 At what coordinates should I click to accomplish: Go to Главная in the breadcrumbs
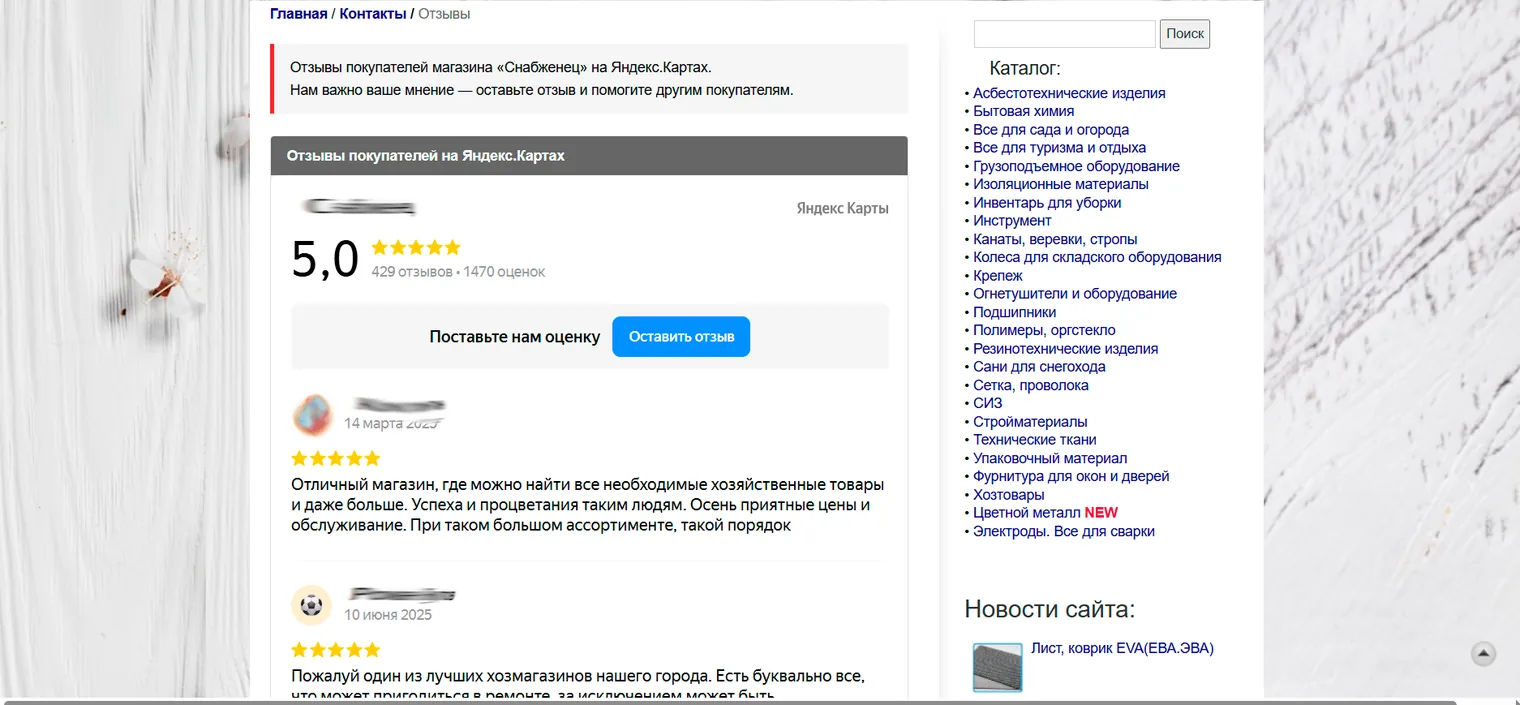(x=298, y=14)
